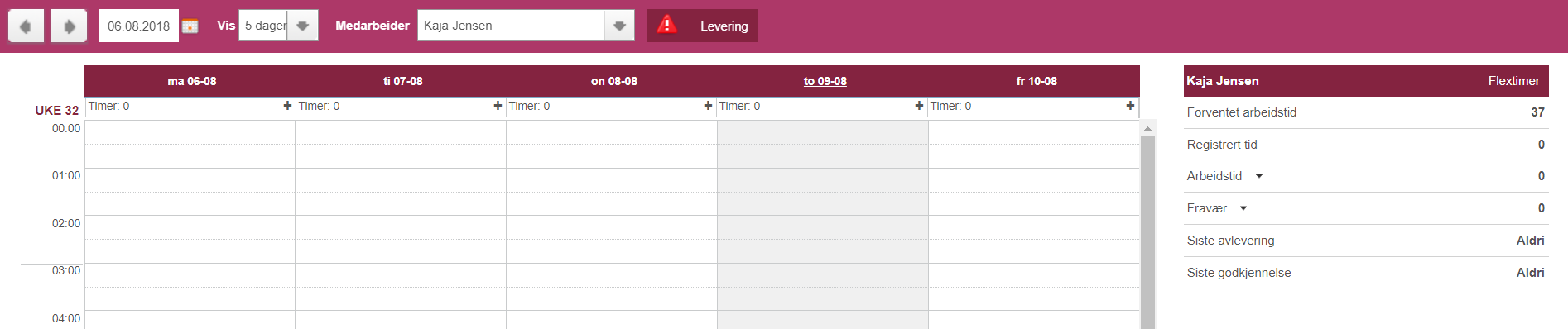The image size is (1568, 329).
Task: Click the Kaja Jensen employee field
Action: (511, 26)
